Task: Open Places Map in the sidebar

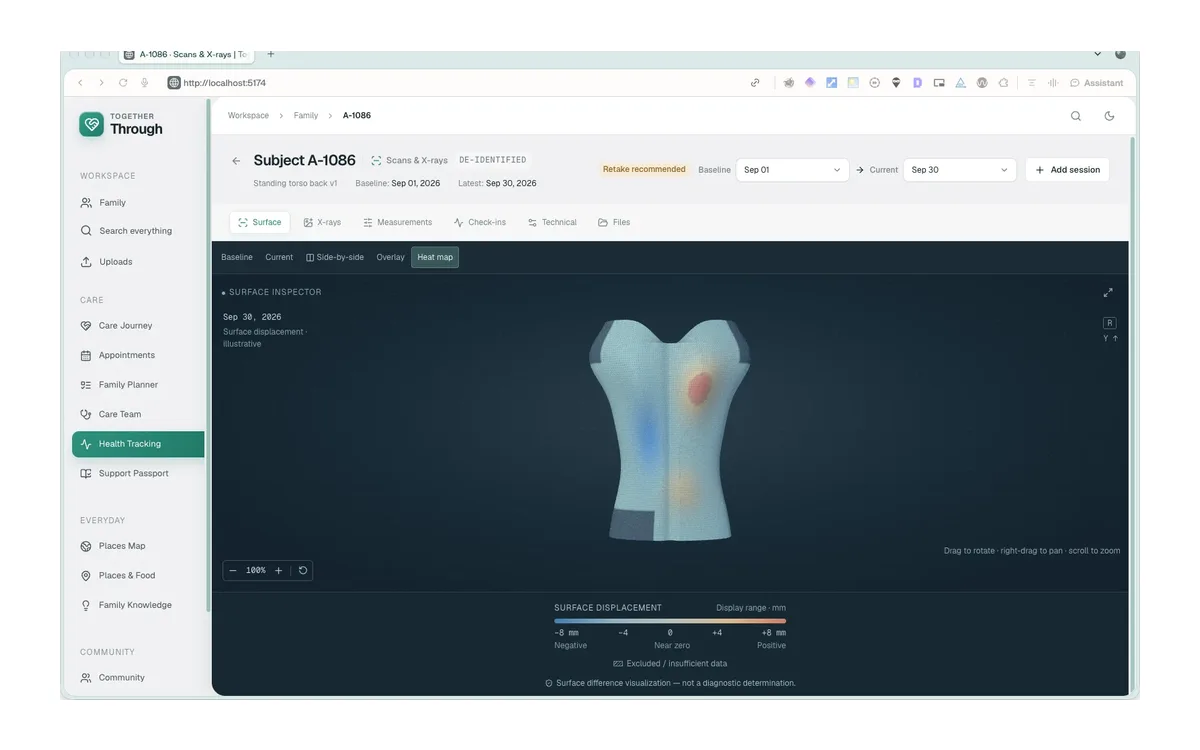Action: (138, 546)
